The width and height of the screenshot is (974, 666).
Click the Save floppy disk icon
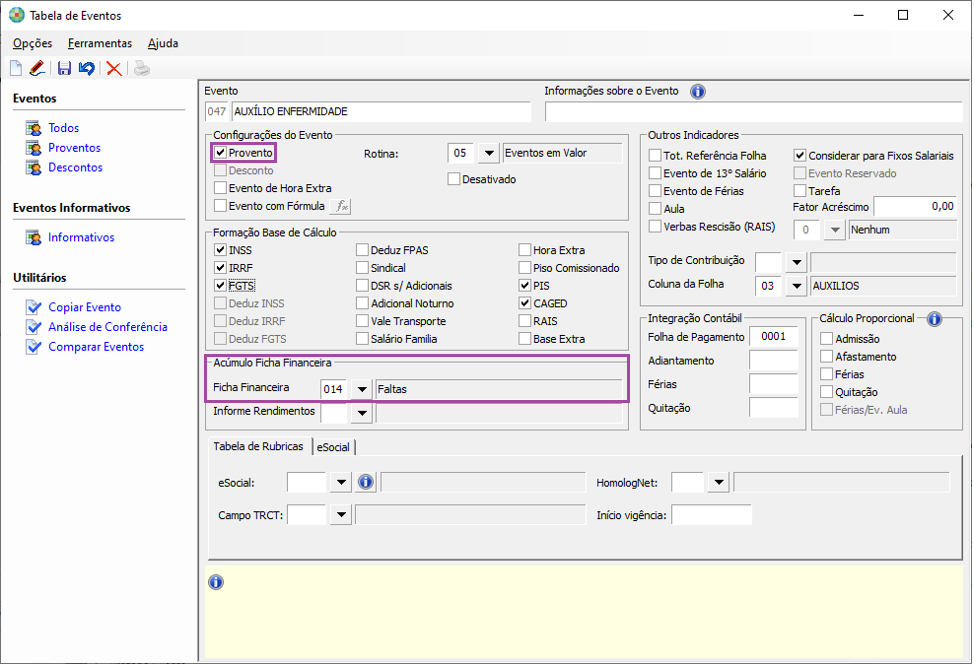point(65,68)
